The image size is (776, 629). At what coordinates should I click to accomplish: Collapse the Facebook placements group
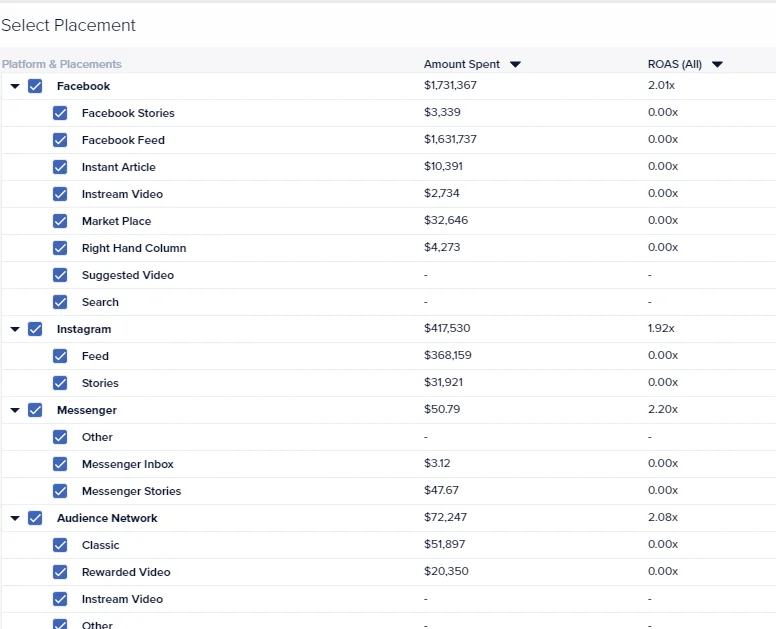click(x=15, y=87)
